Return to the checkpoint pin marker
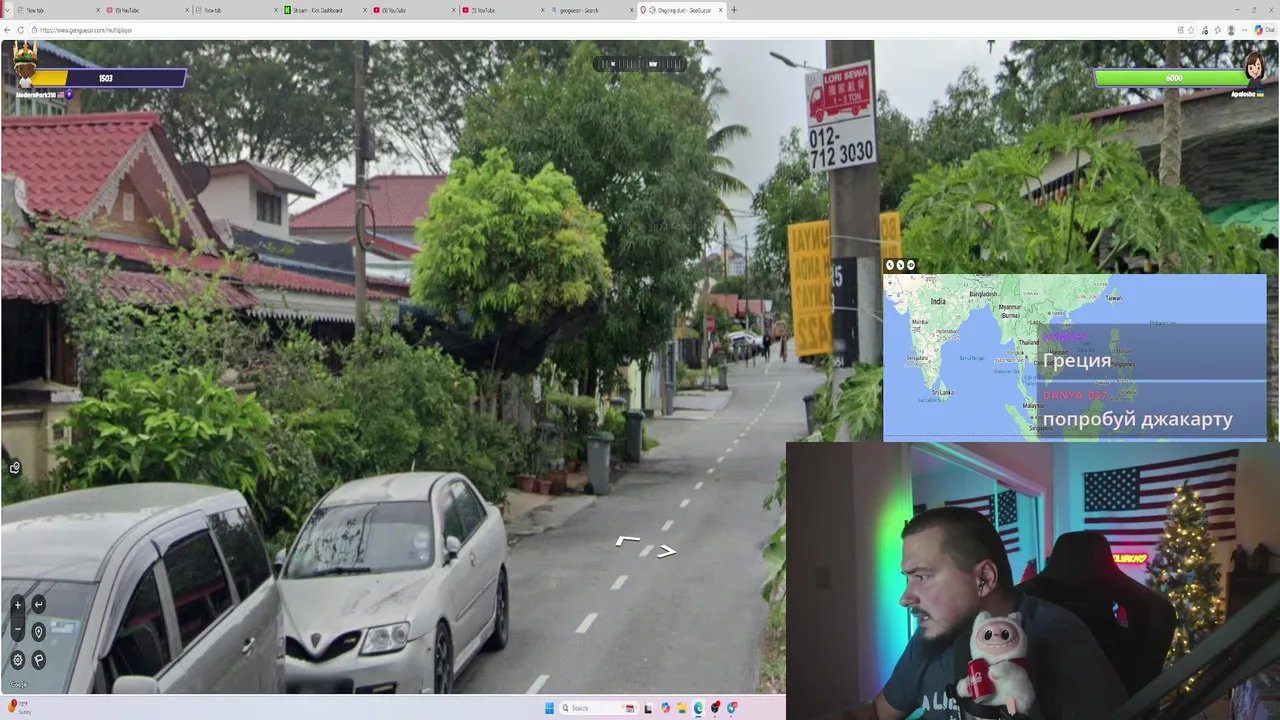 tap(38, 631)
